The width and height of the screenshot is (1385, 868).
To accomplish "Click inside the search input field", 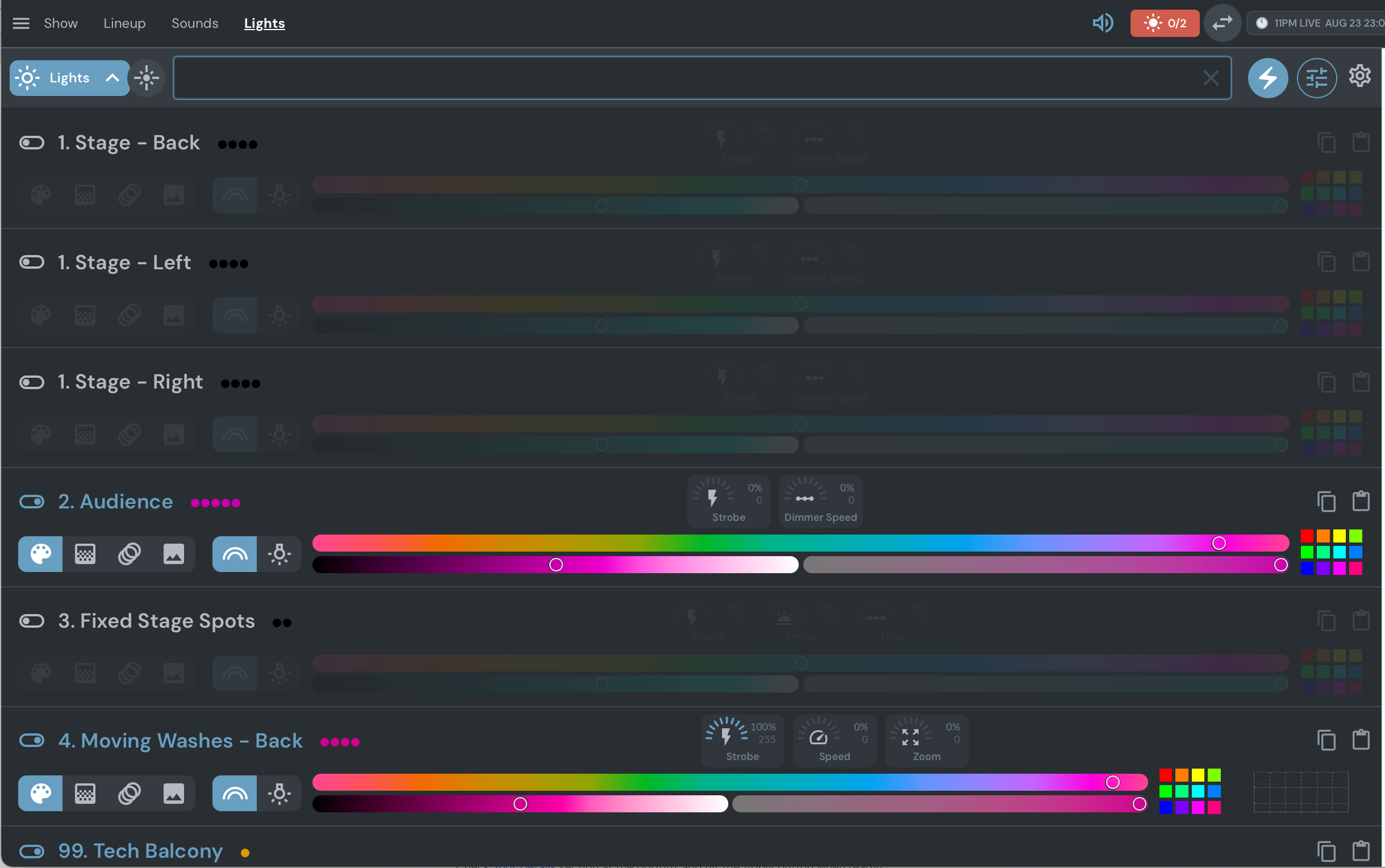I will point(689,77).
